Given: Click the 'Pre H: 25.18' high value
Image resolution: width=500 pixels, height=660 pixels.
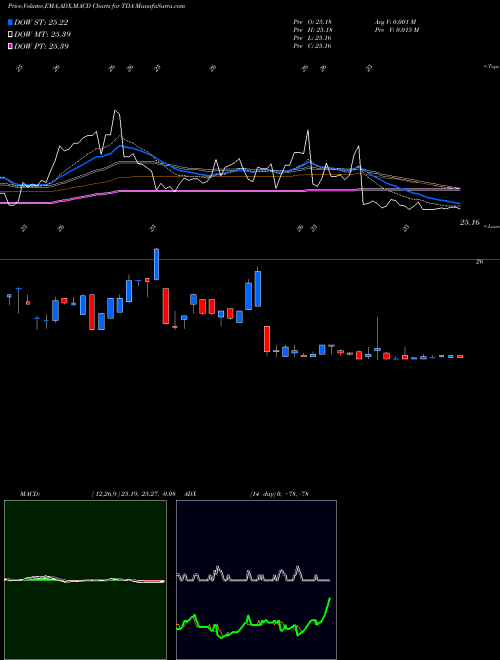Looking at the screenshot, I should click(312, 30).
